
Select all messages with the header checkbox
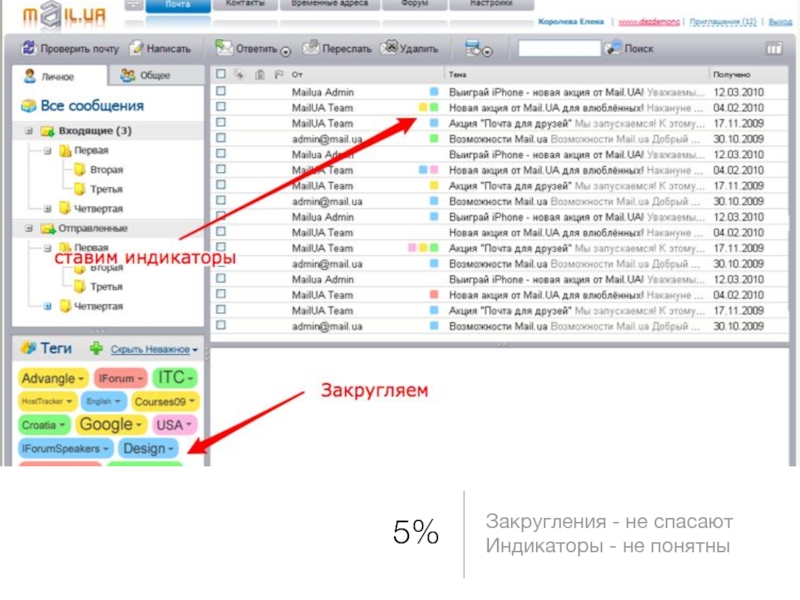click(221, 74)
